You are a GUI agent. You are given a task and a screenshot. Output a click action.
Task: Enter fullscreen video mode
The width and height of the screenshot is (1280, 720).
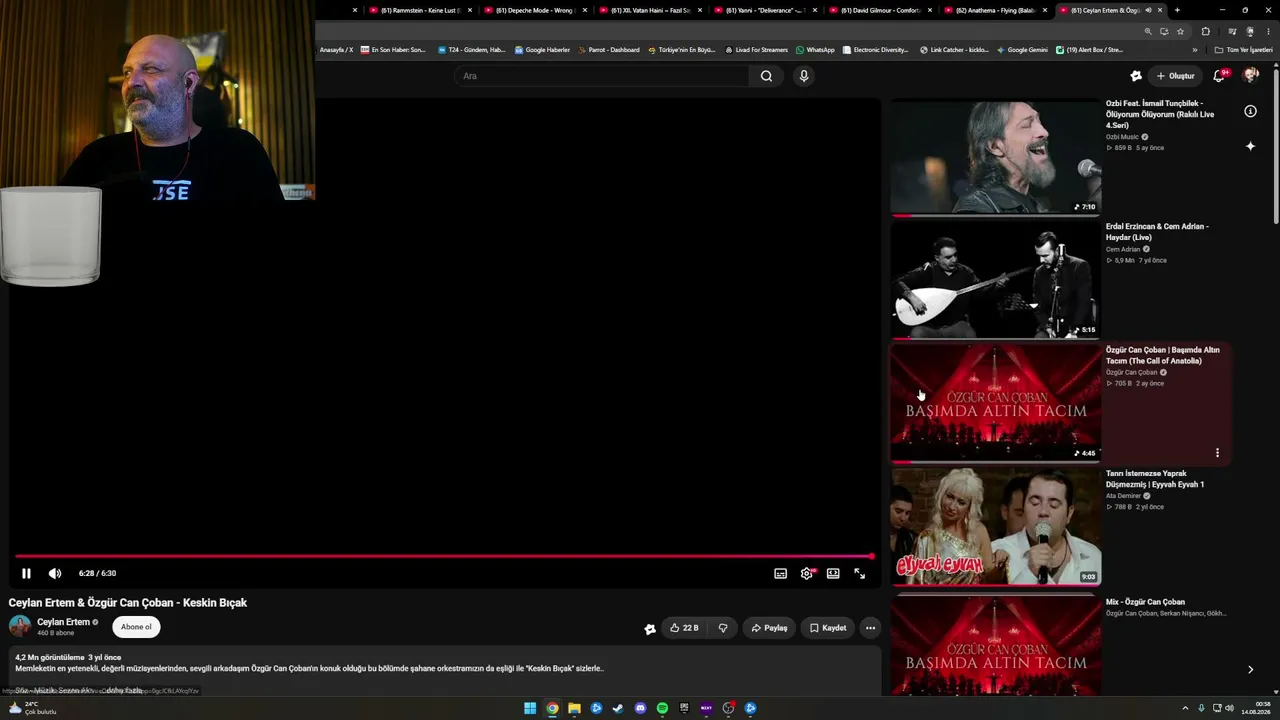coord(859,573)
